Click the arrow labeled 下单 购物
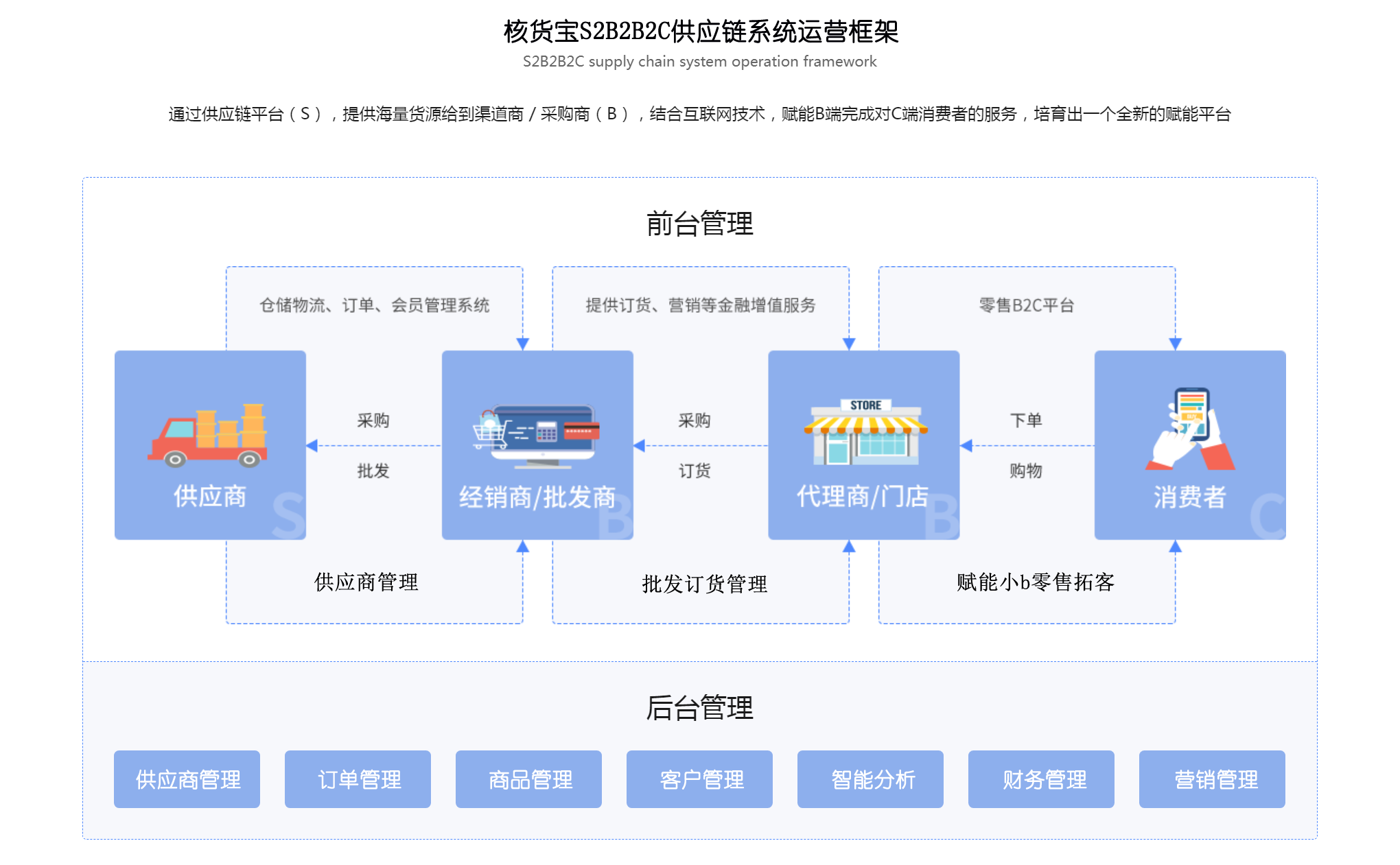The image size is (1400, 865). tap(1027, 446)
